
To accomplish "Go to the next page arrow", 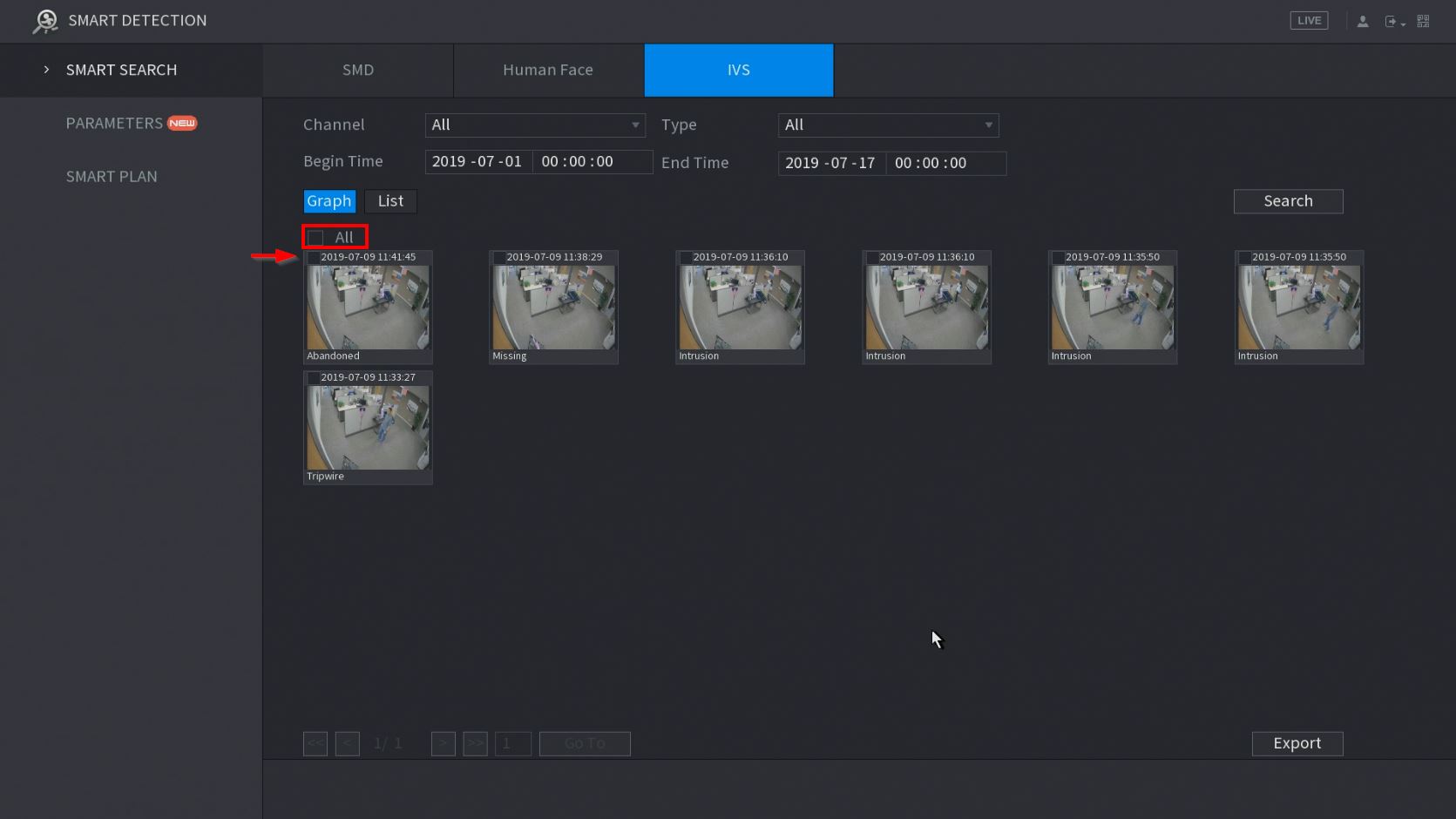I will click(443, 743).
